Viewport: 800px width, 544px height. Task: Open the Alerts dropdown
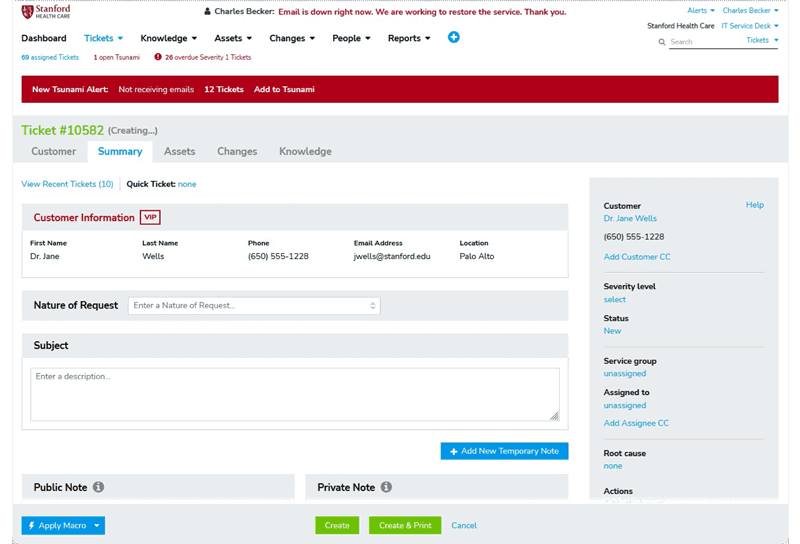(701, 10)
